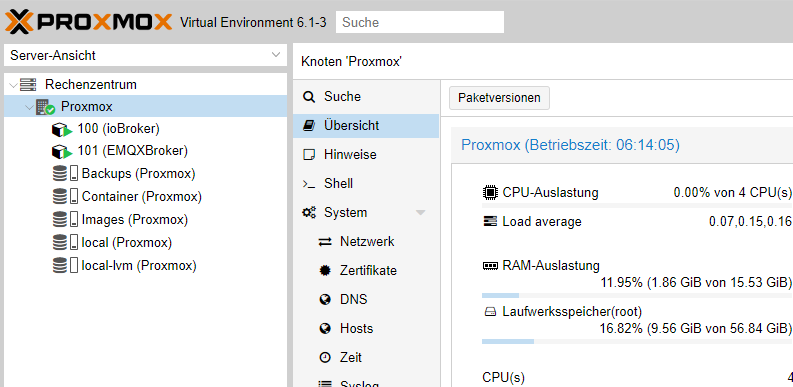Click the System gears icon

click(309, 212)
